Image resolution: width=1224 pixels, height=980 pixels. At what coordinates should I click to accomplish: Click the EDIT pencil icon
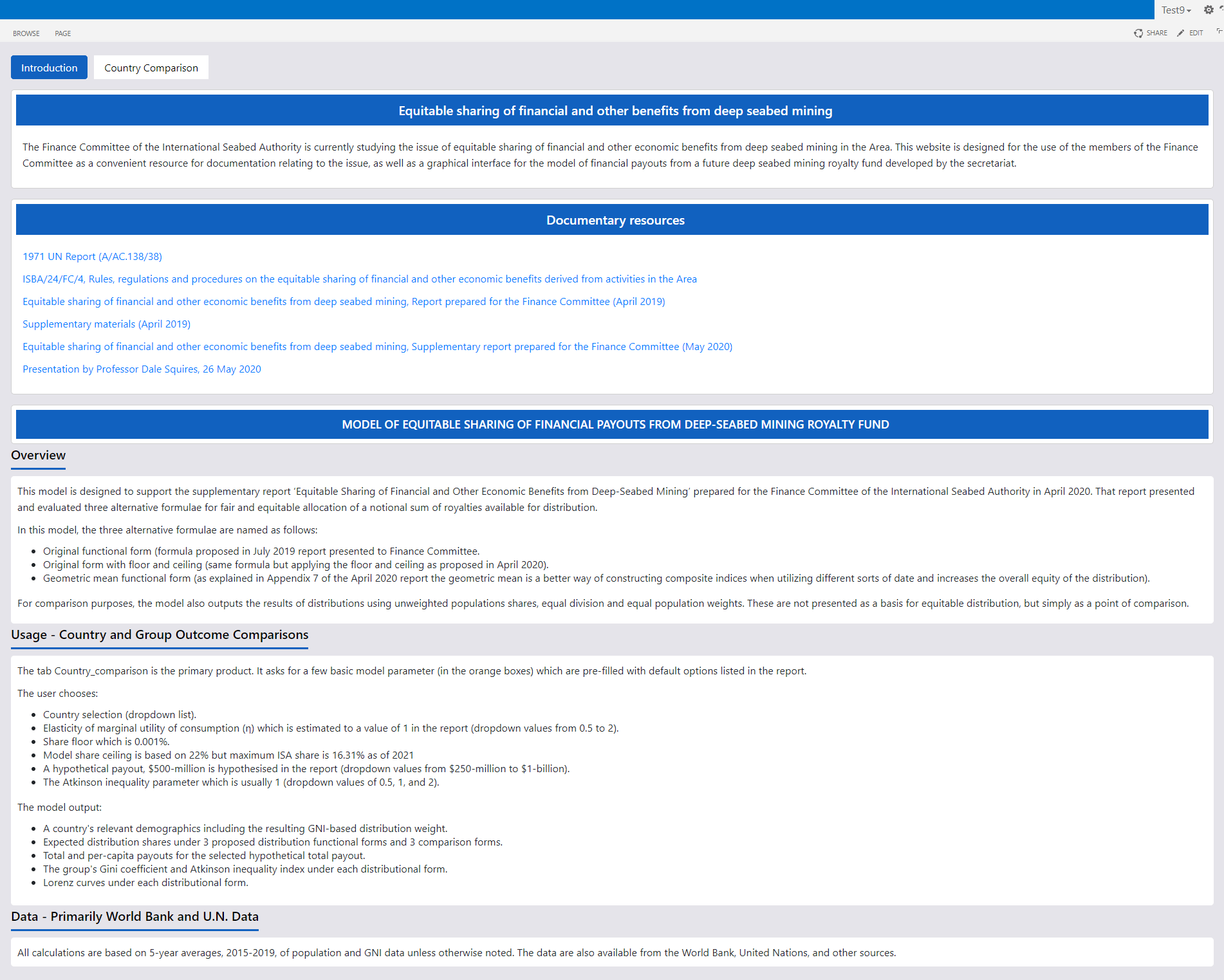pos(1181,33)
